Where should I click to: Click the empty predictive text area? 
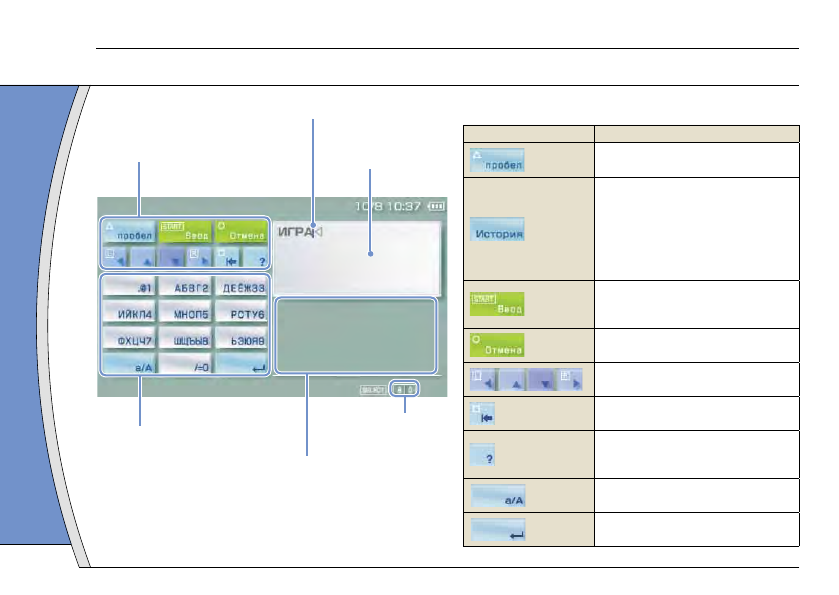[356, 334]
